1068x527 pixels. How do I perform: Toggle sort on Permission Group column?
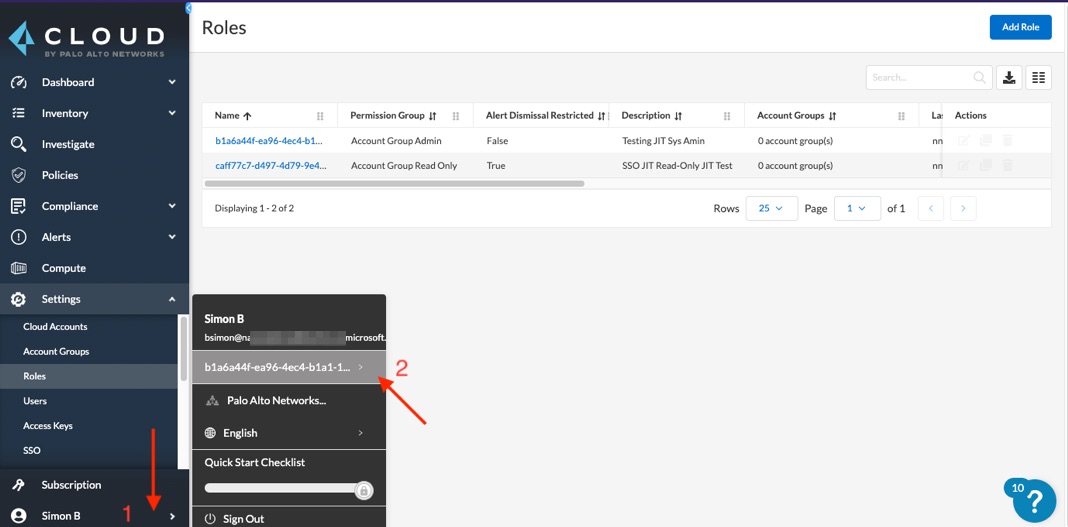(433, 116)
